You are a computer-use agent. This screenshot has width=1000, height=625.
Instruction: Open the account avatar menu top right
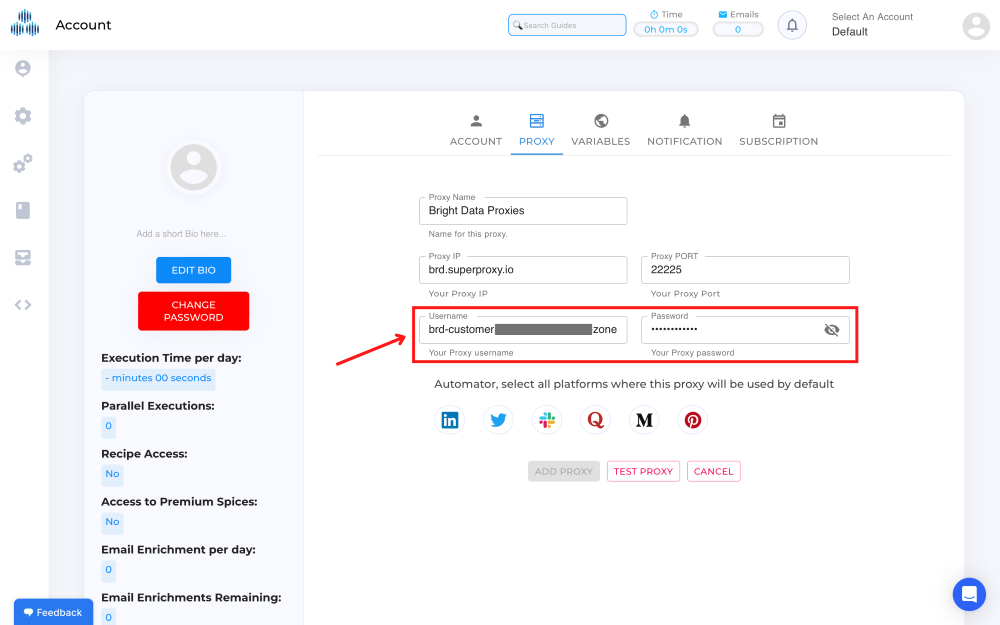point(975,26)
